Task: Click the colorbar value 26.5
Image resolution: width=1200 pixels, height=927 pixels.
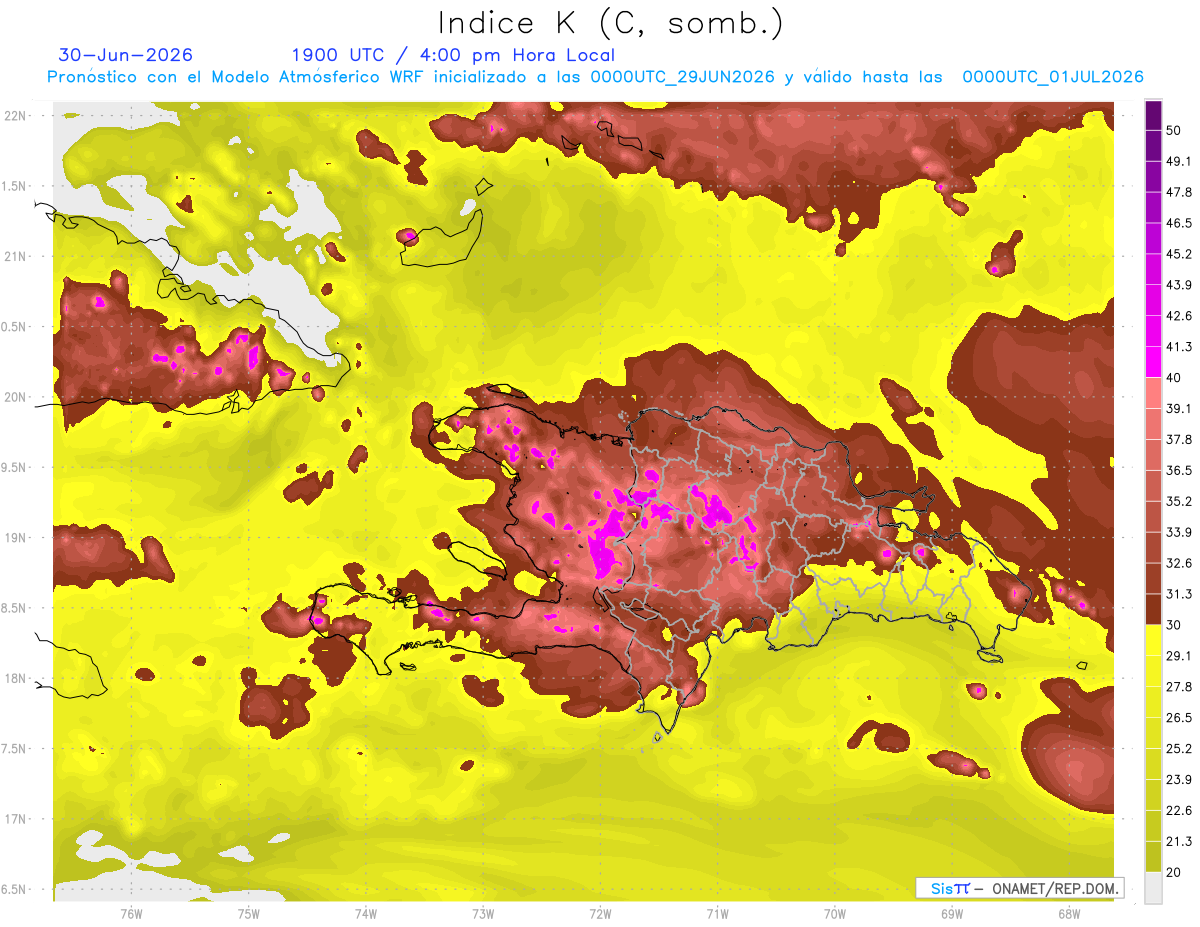Action: [1179, 717]
